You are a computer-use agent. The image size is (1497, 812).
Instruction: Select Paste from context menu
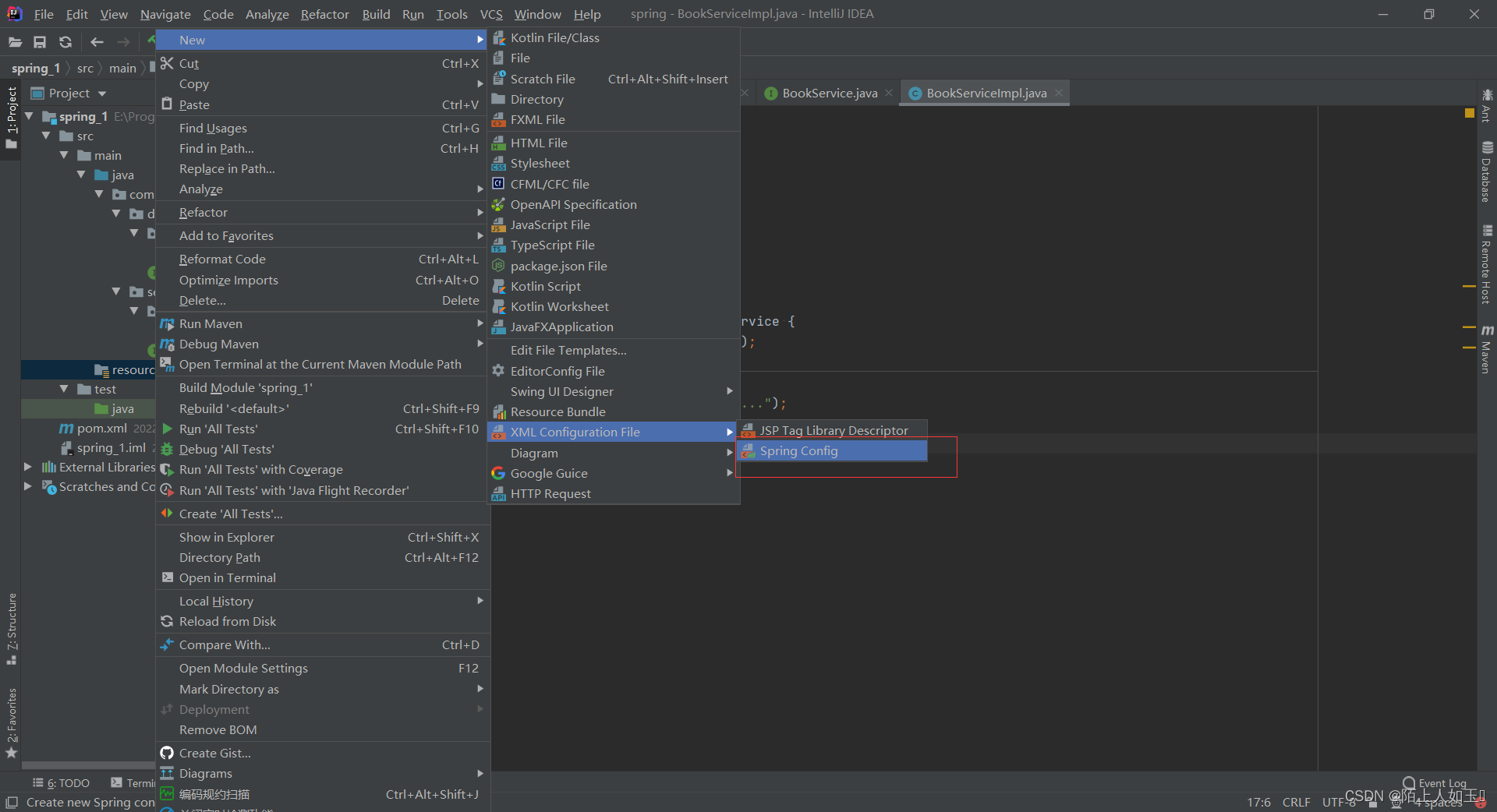322,104
